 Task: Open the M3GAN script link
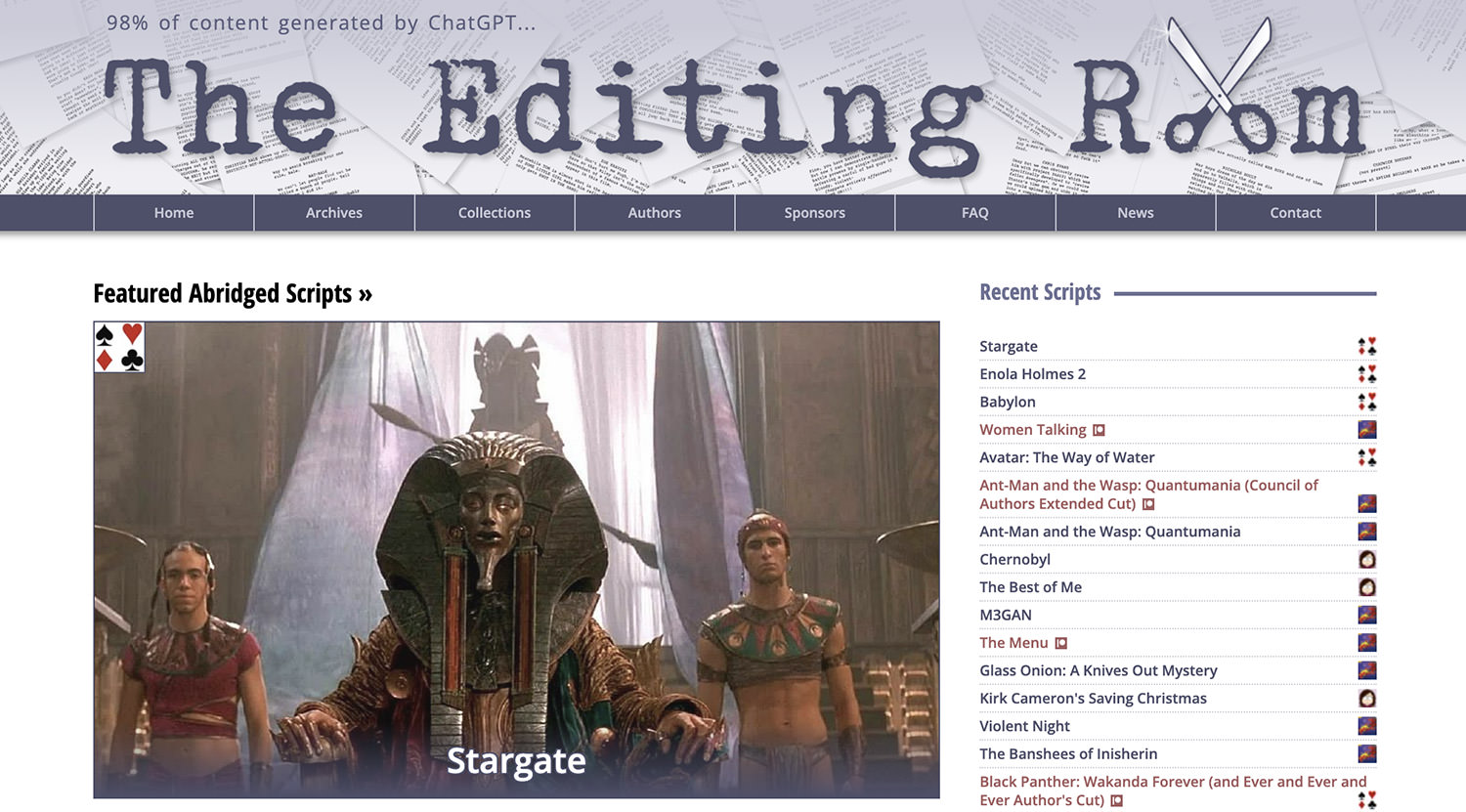pyautogui.click(x=1006, y=615)
